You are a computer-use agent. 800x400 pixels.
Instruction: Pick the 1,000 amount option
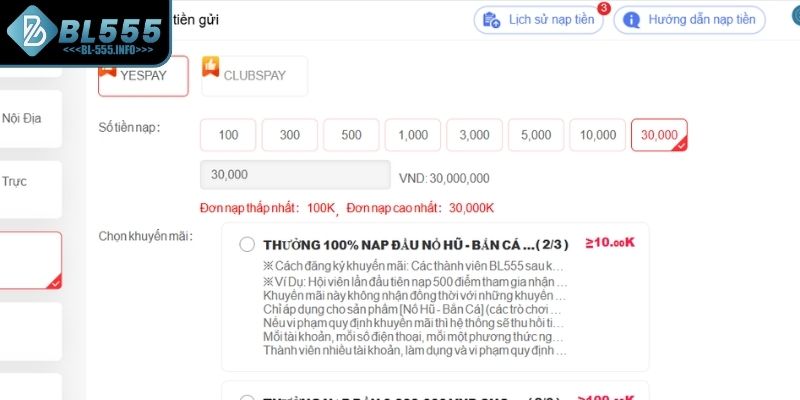tap(413, 135)
